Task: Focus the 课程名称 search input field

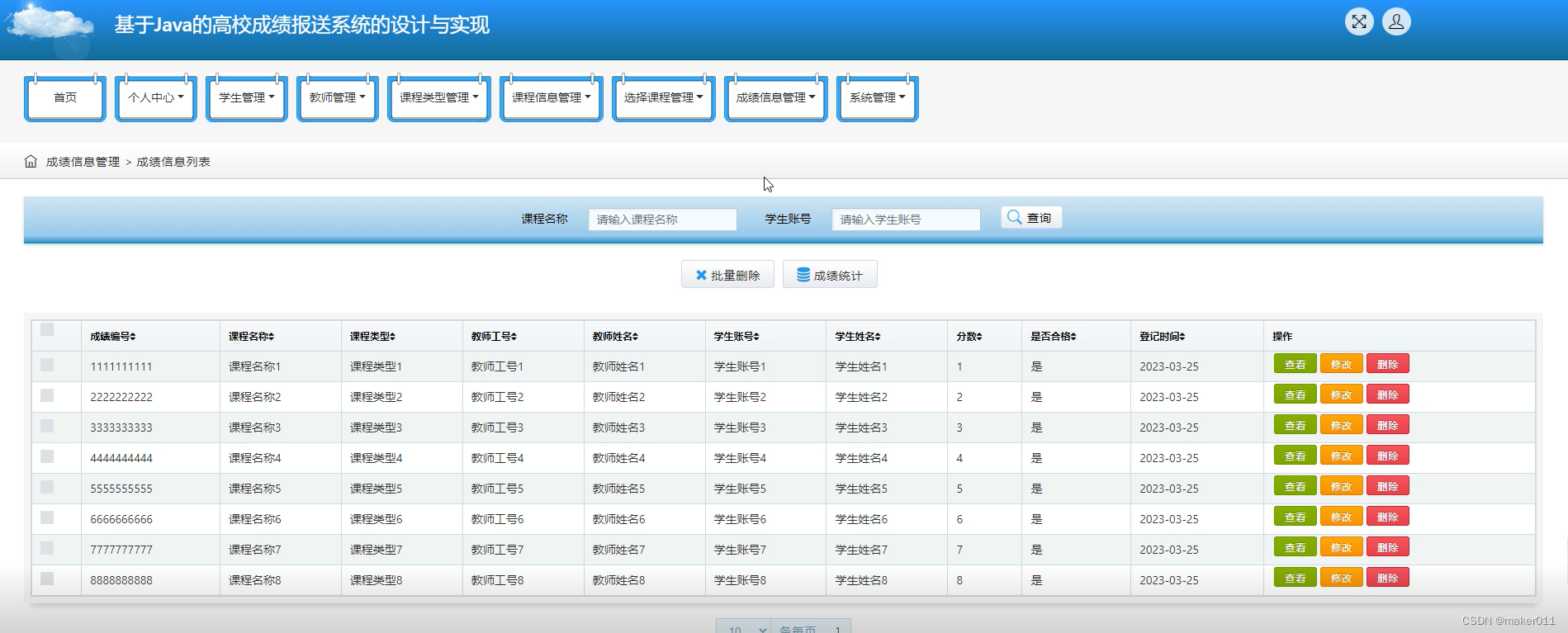Action: [x=662, y=219]
